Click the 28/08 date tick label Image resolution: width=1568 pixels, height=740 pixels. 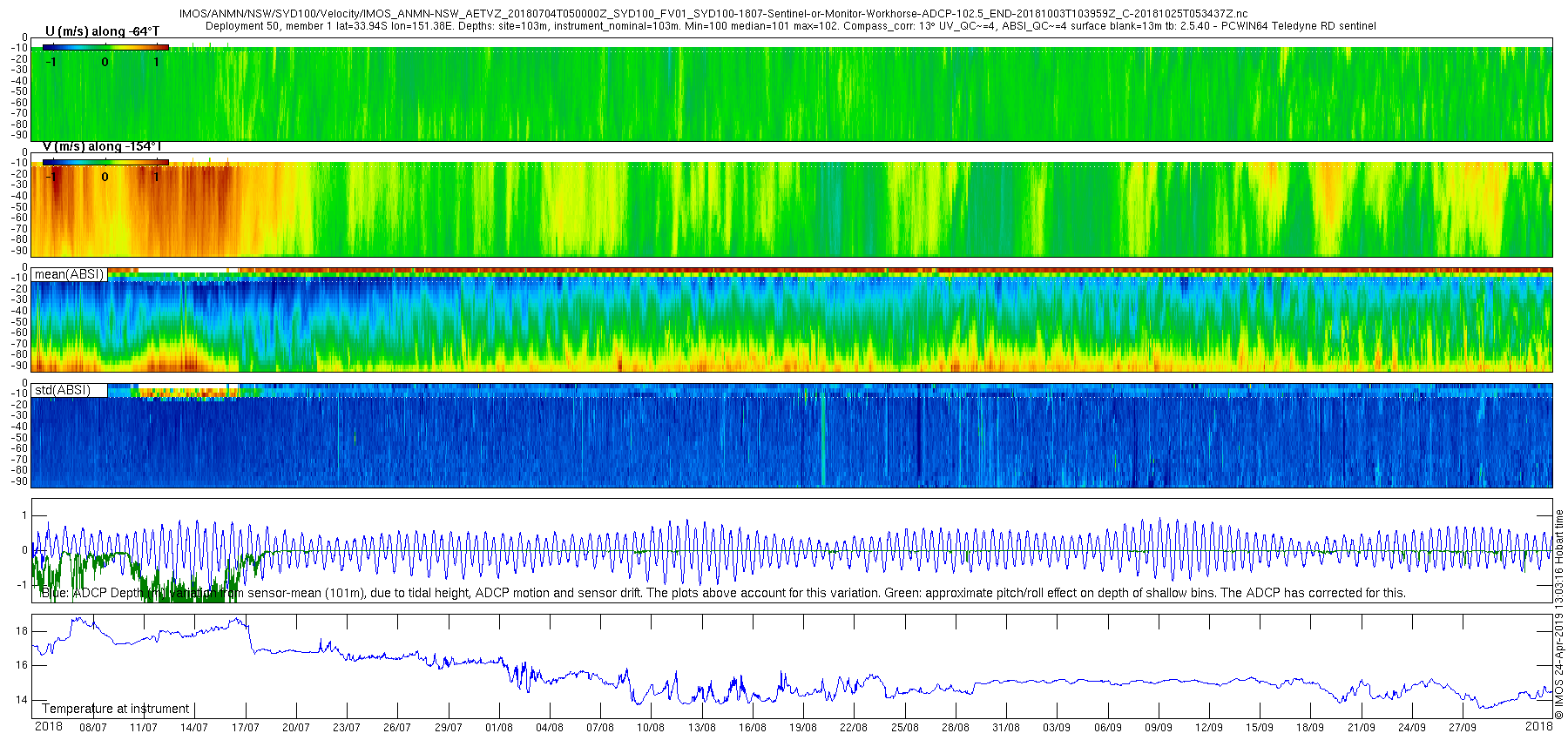pyautogui.click(x=956, y=728)
